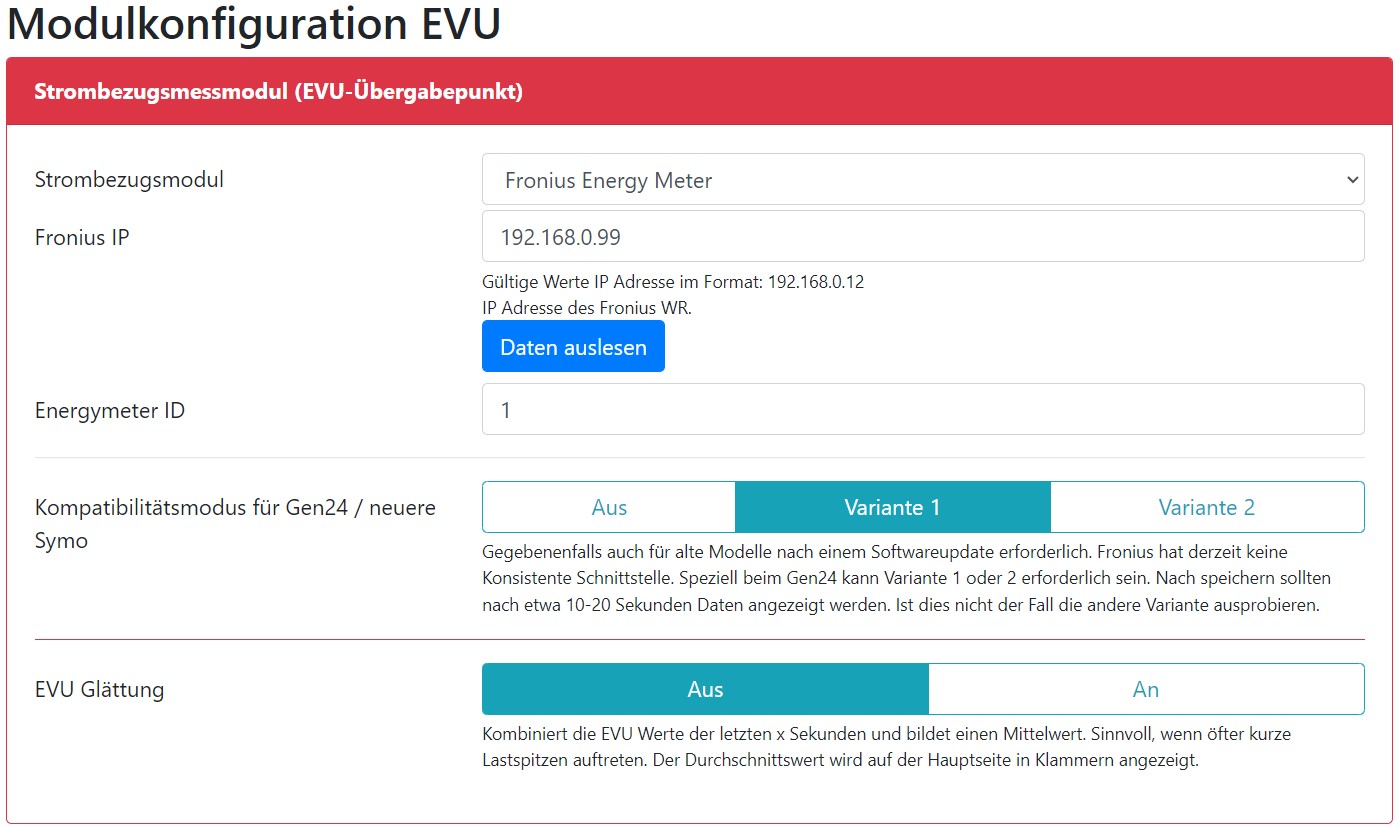Click the IP Adresse des Fronius WR hint
1399x827 pixels.
pos(587,308)
